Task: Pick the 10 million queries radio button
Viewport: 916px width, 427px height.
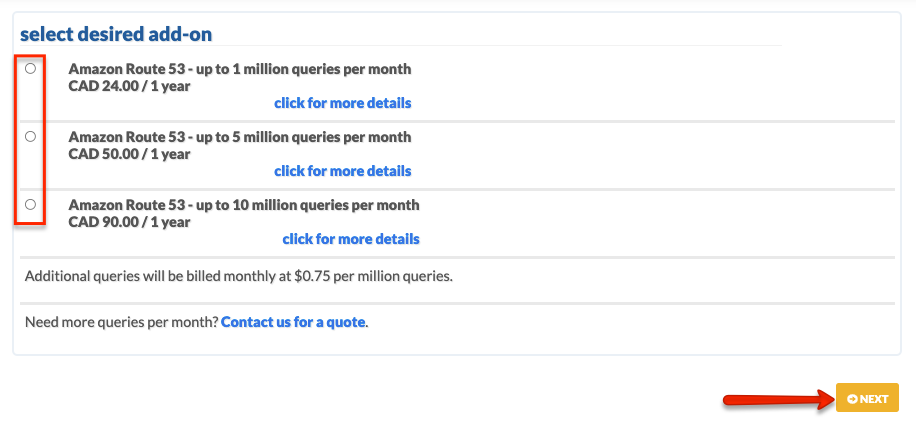Action: click(30, 204)
